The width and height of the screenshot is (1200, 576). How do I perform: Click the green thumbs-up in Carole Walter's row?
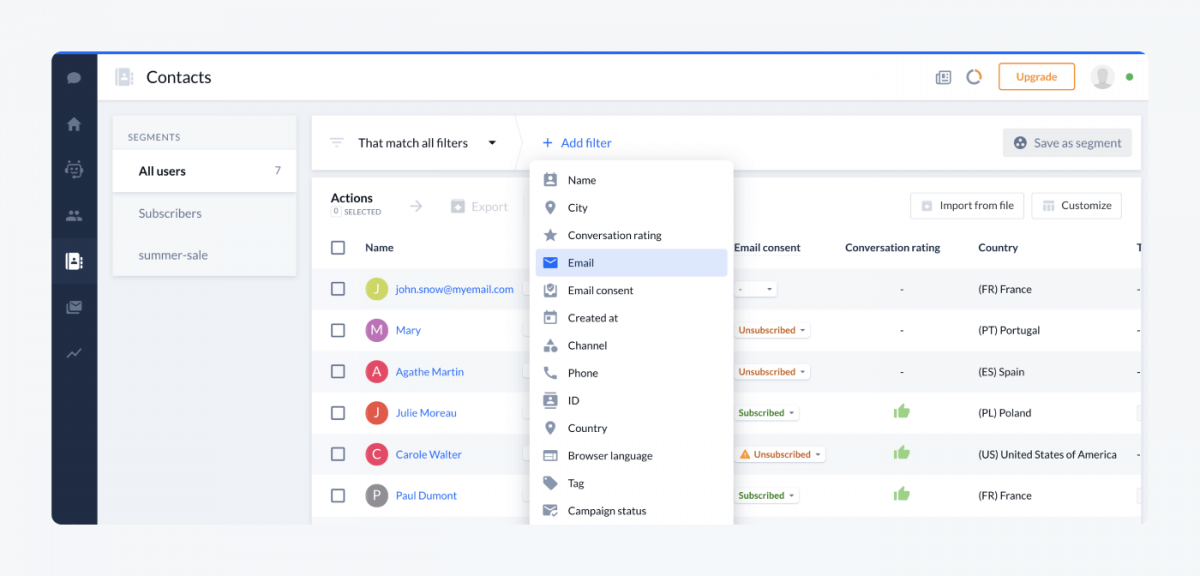(x=902, y=452)
